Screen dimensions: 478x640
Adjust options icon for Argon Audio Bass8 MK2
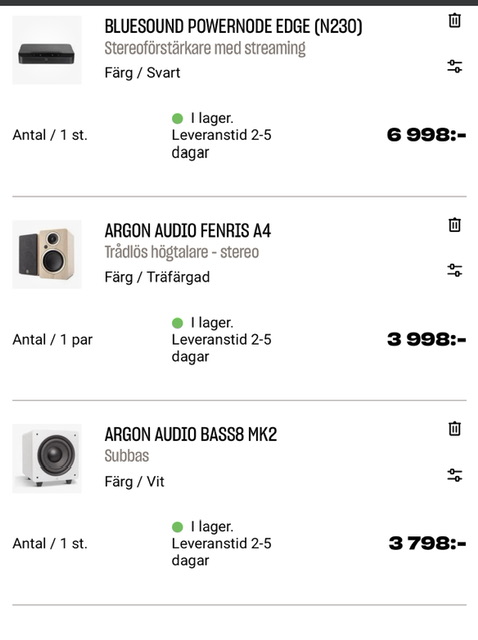click(x=455, y=475)
